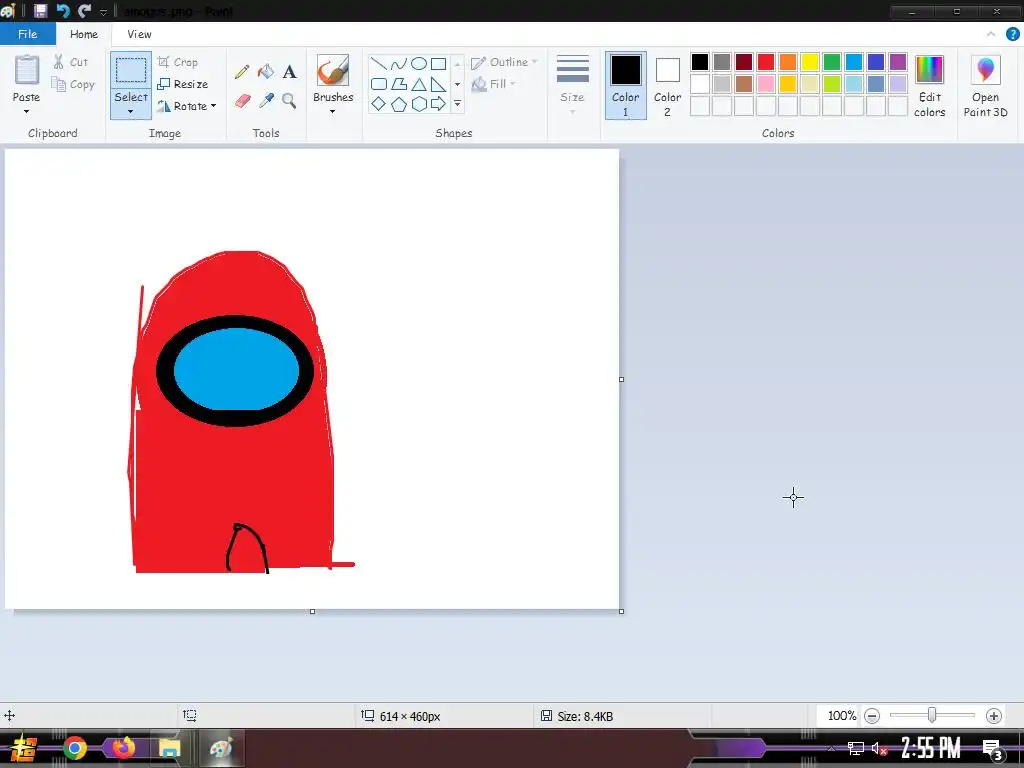Toggle Color 1 as active color
Viewport: 1024px width, 768px height.
point(626,85)
